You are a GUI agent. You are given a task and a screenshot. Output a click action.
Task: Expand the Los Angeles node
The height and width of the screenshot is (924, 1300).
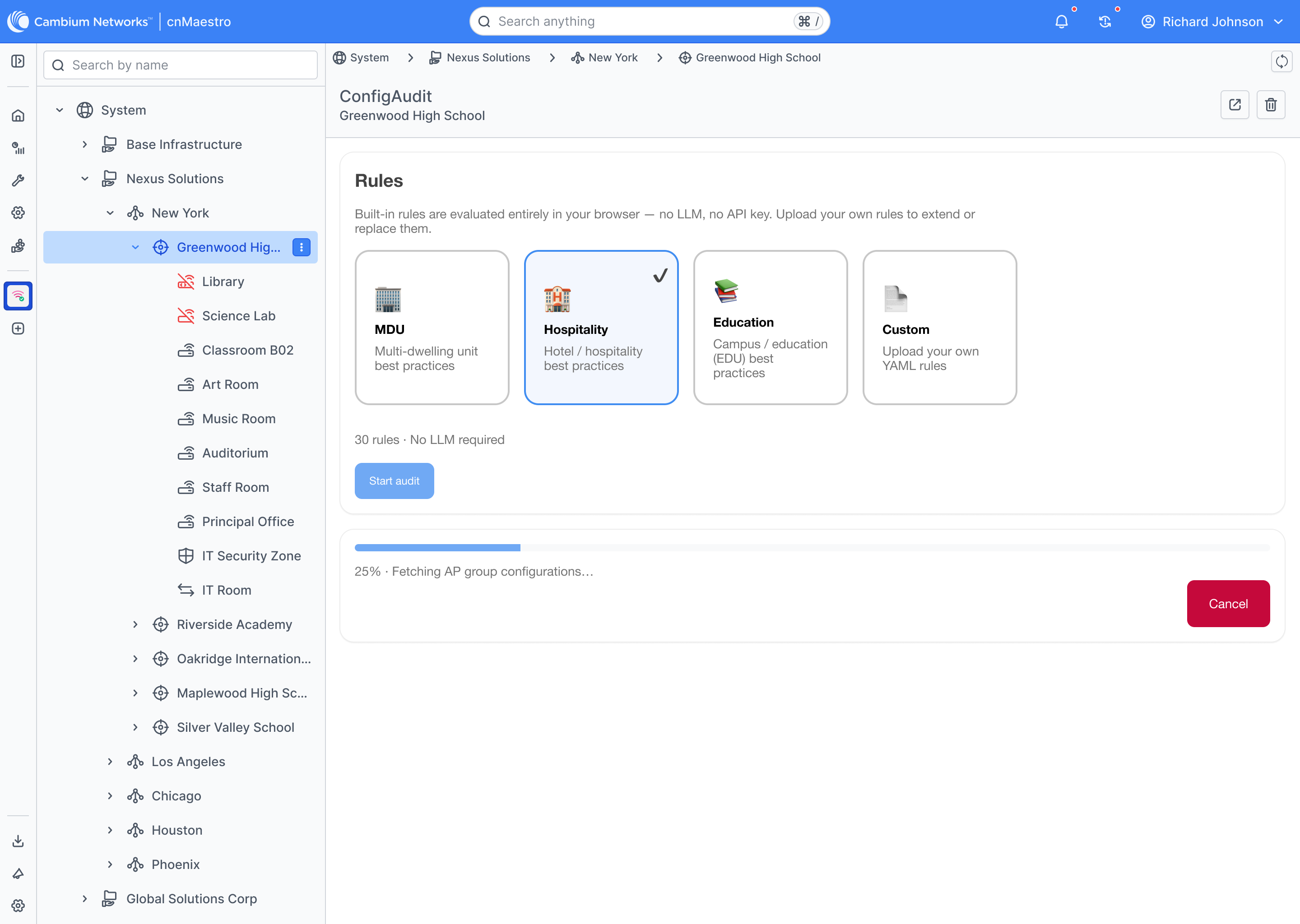[110, 762]
